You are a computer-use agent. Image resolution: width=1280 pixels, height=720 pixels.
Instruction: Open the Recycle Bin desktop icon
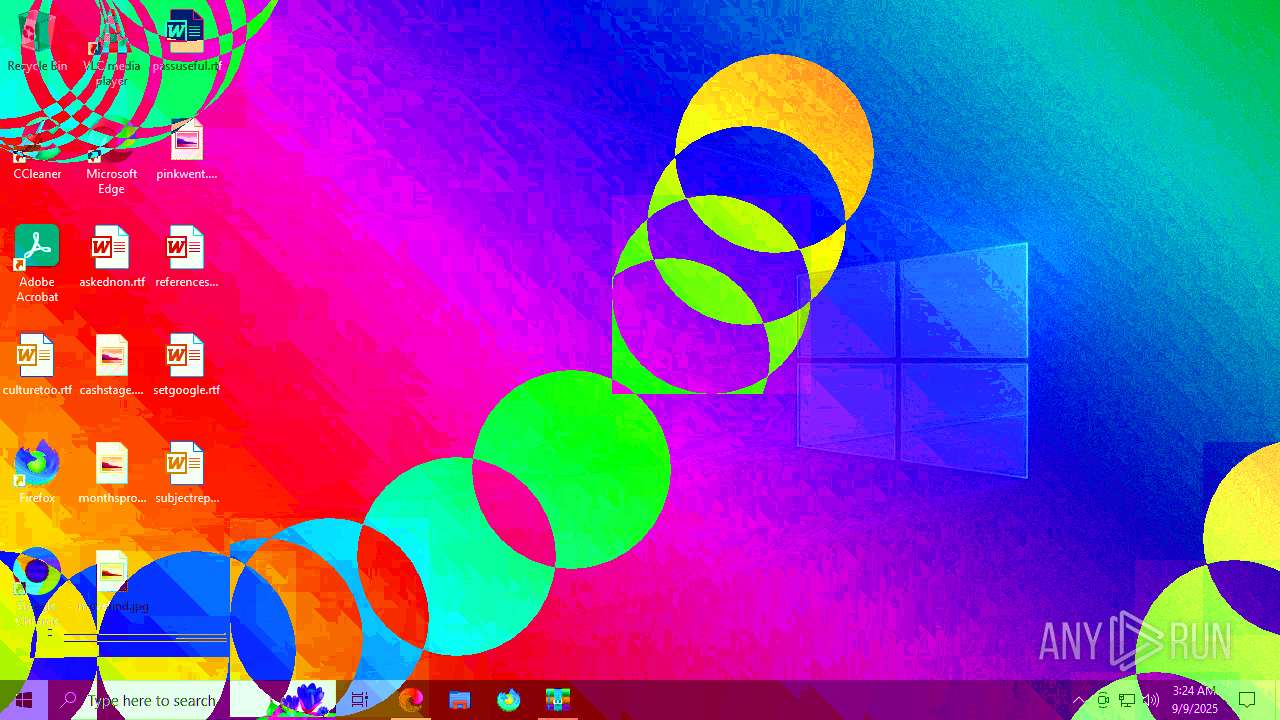(37, 41)
